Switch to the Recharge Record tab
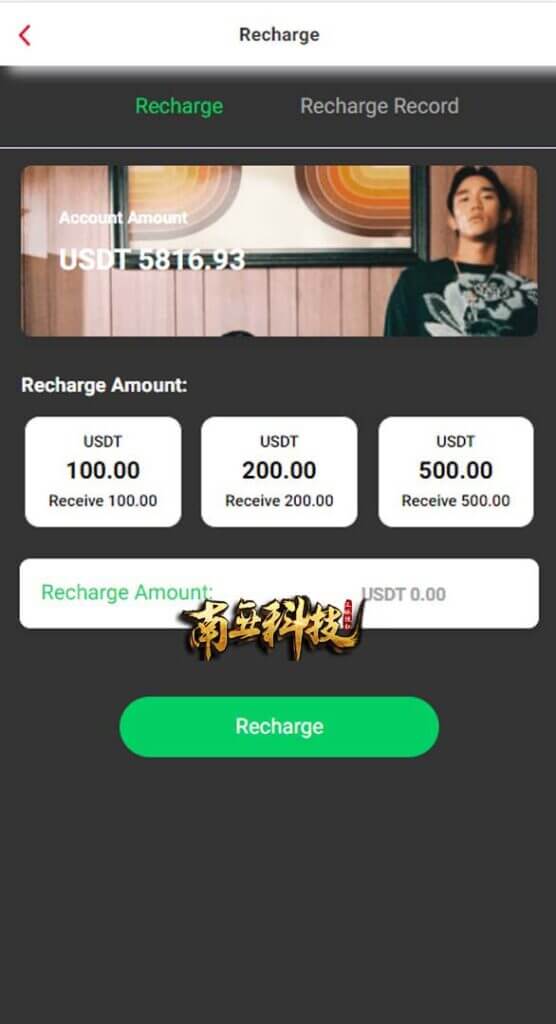This screenshot has height=1024, width=556. [x=379, y=106]
